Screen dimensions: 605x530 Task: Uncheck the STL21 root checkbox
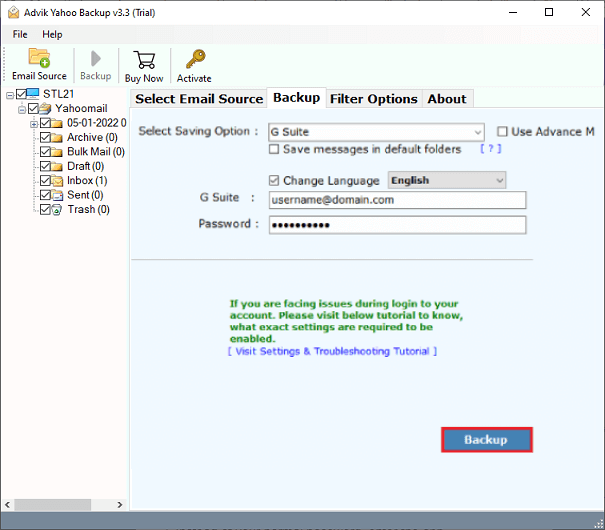click(x=21, y=94)
